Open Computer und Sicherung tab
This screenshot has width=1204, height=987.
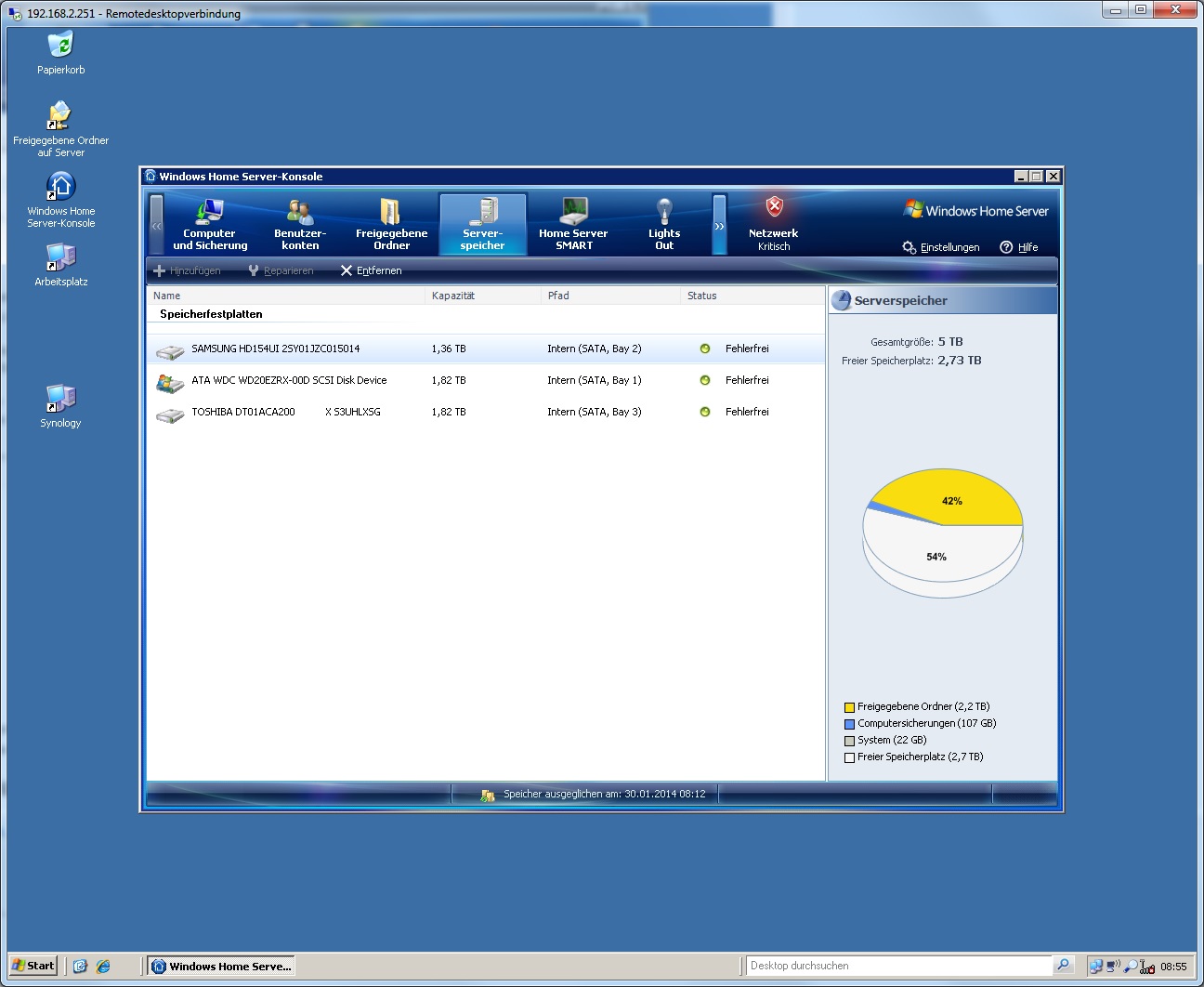click(210, 224)
